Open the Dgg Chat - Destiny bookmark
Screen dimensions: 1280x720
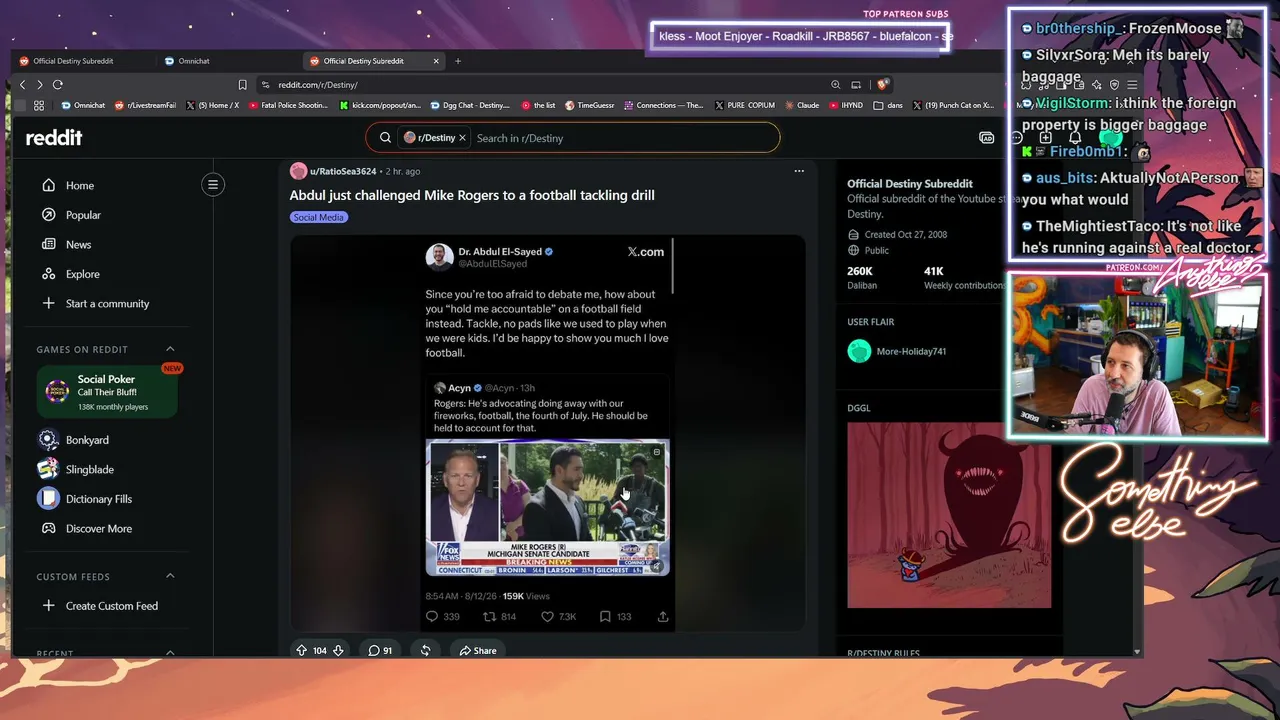pyautogui.click(x=470, y=105)
